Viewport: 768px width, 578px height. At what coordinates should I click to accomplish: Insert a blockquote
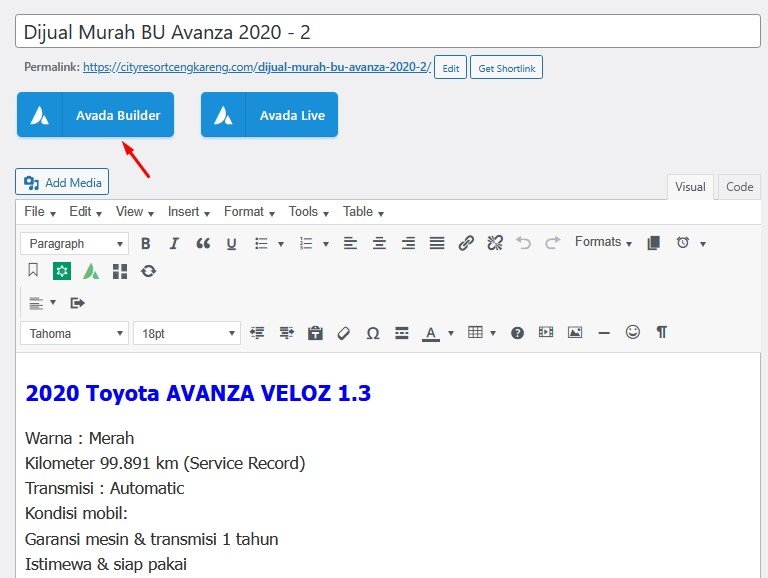click(203, 243)
